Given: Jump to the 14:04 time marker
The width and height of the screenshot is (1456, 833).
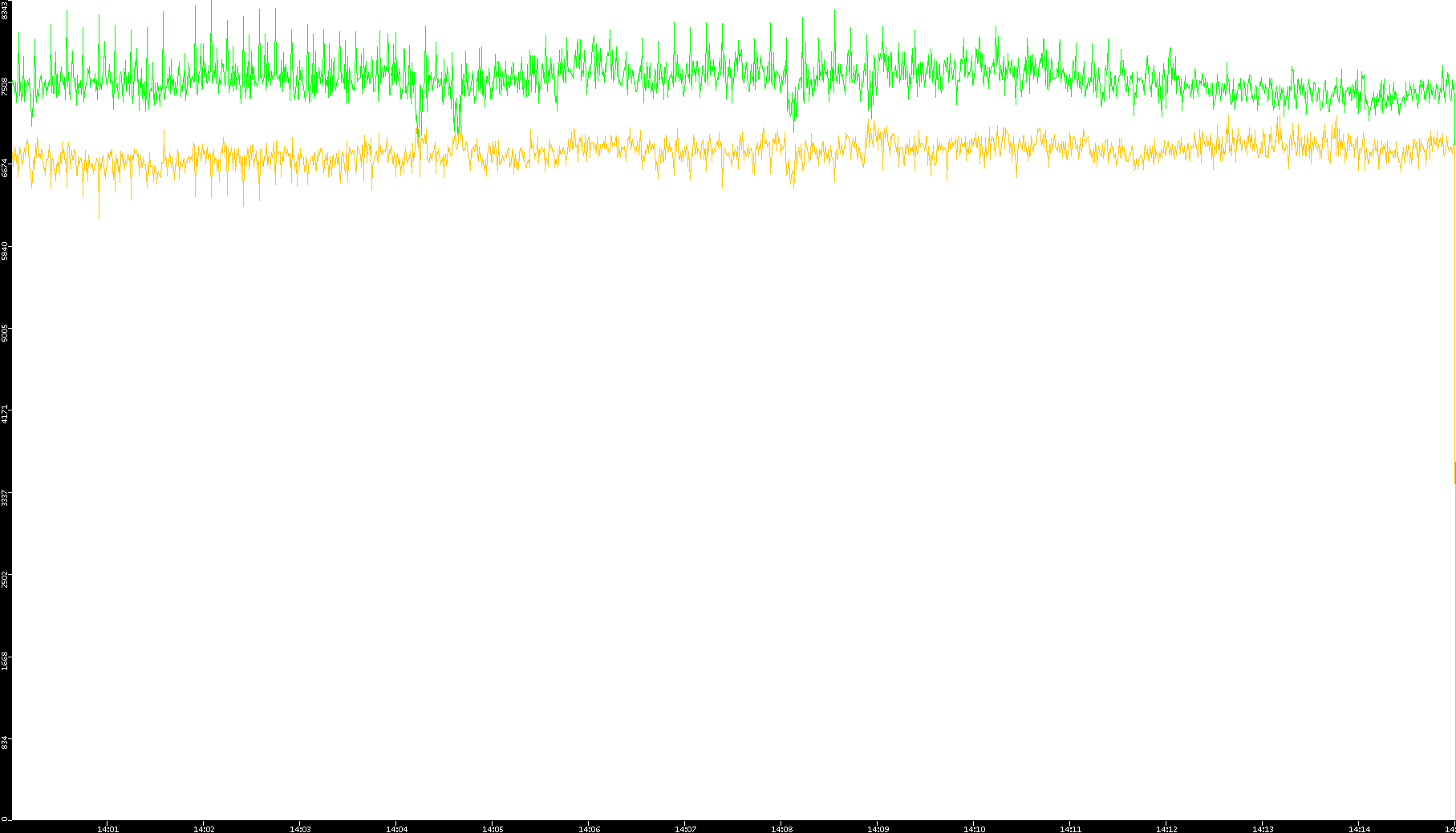Looking at the screenshot, I should pos(396,829).
